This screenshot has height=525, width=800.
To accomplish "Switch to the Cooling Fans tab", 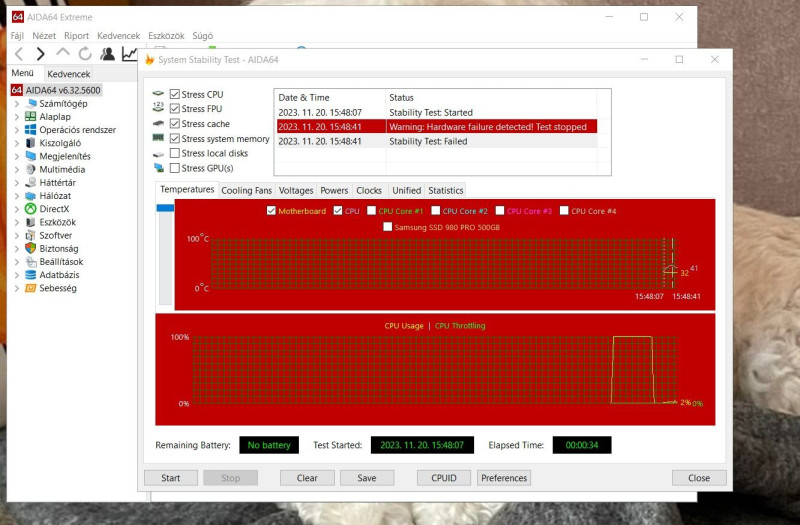I will pyautogui.click(x=246, y=190).
